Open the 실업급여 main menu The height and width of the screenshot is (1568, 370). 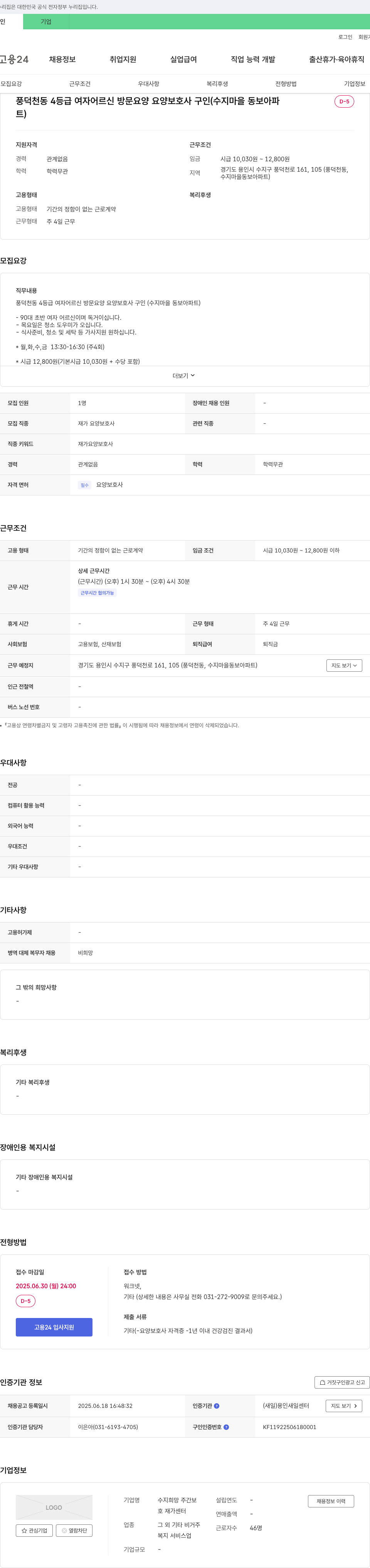[183, 59]
